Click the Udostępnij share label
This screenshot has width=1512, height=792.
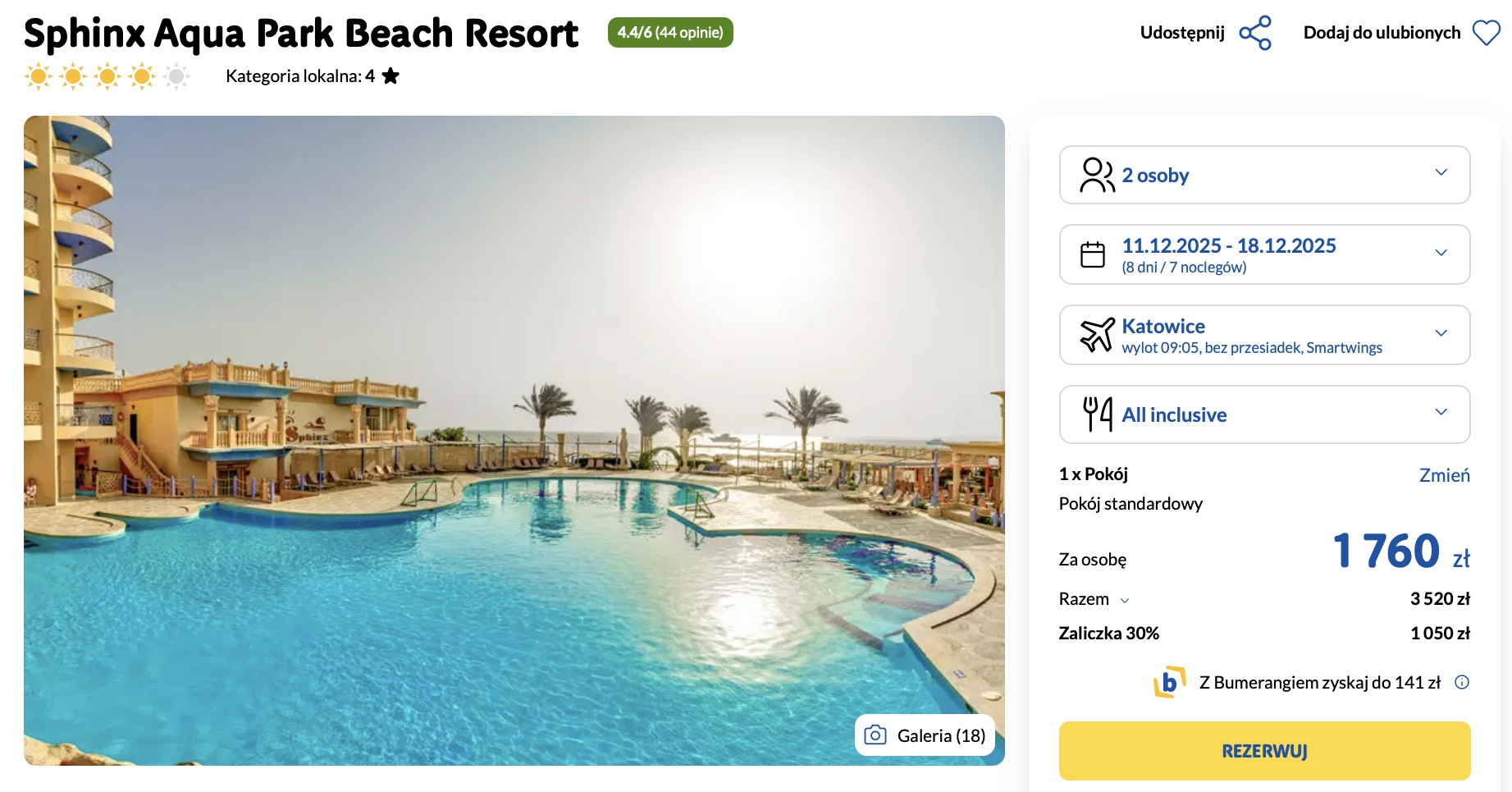(1182, 33)
